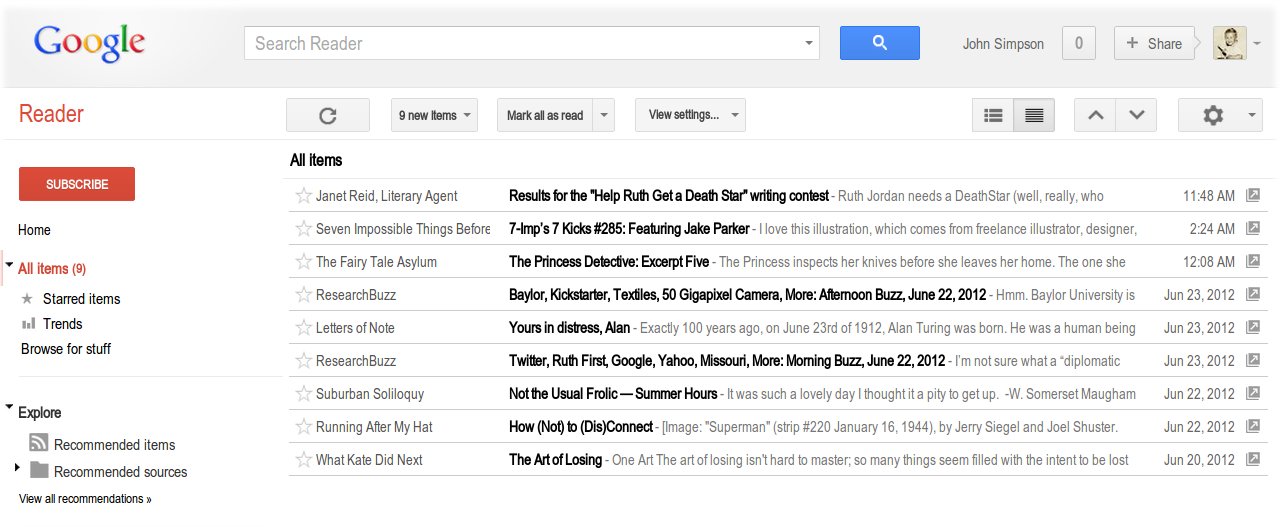1280x527 pixels.
Task: Click John Simpson's profile picture
Action: pyautogui.click(x=1229, y=43)
